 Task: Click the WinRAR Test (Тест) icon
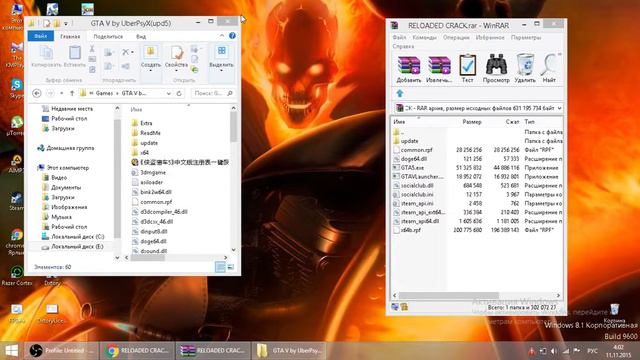click(467, 69)
